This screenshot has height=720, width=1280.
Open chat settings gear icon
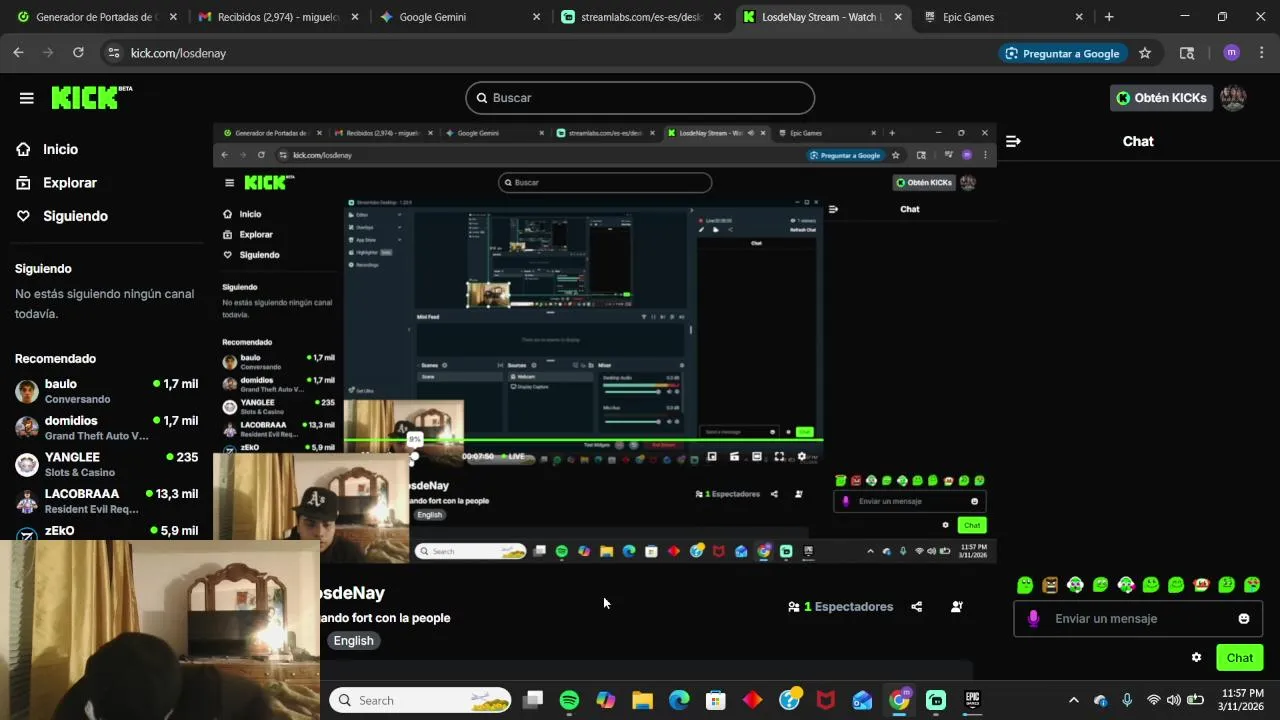tap(1196, 657)
